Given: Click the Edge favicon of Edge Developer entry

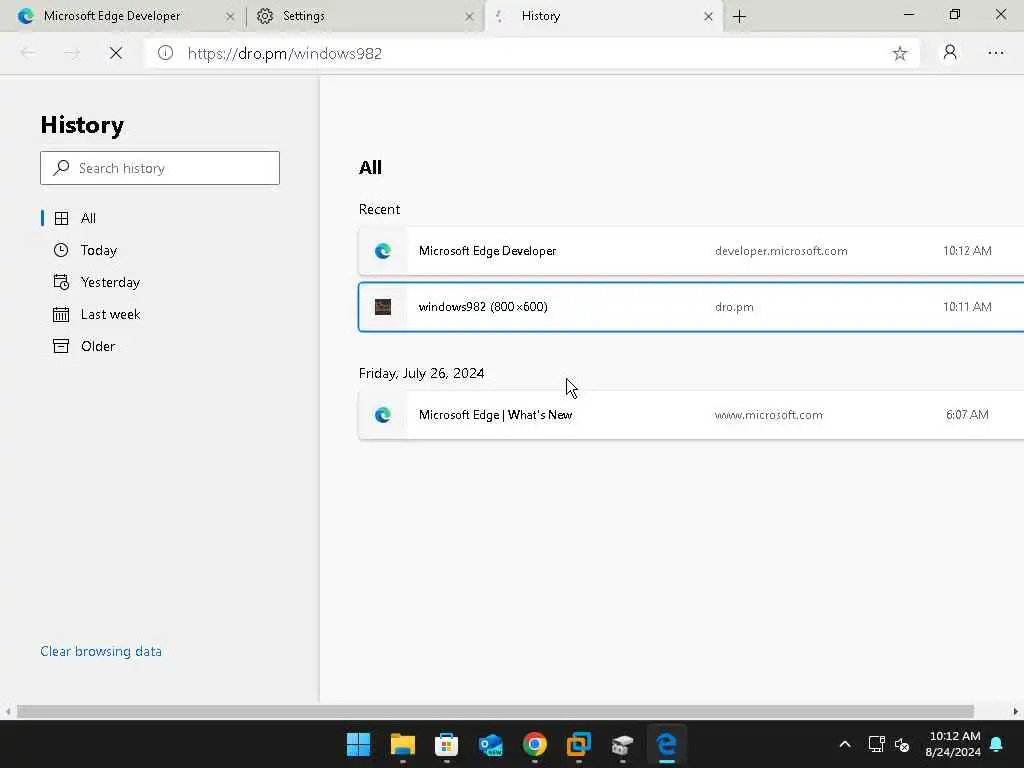Looking at the screenshot, I should tap(383, 251).
